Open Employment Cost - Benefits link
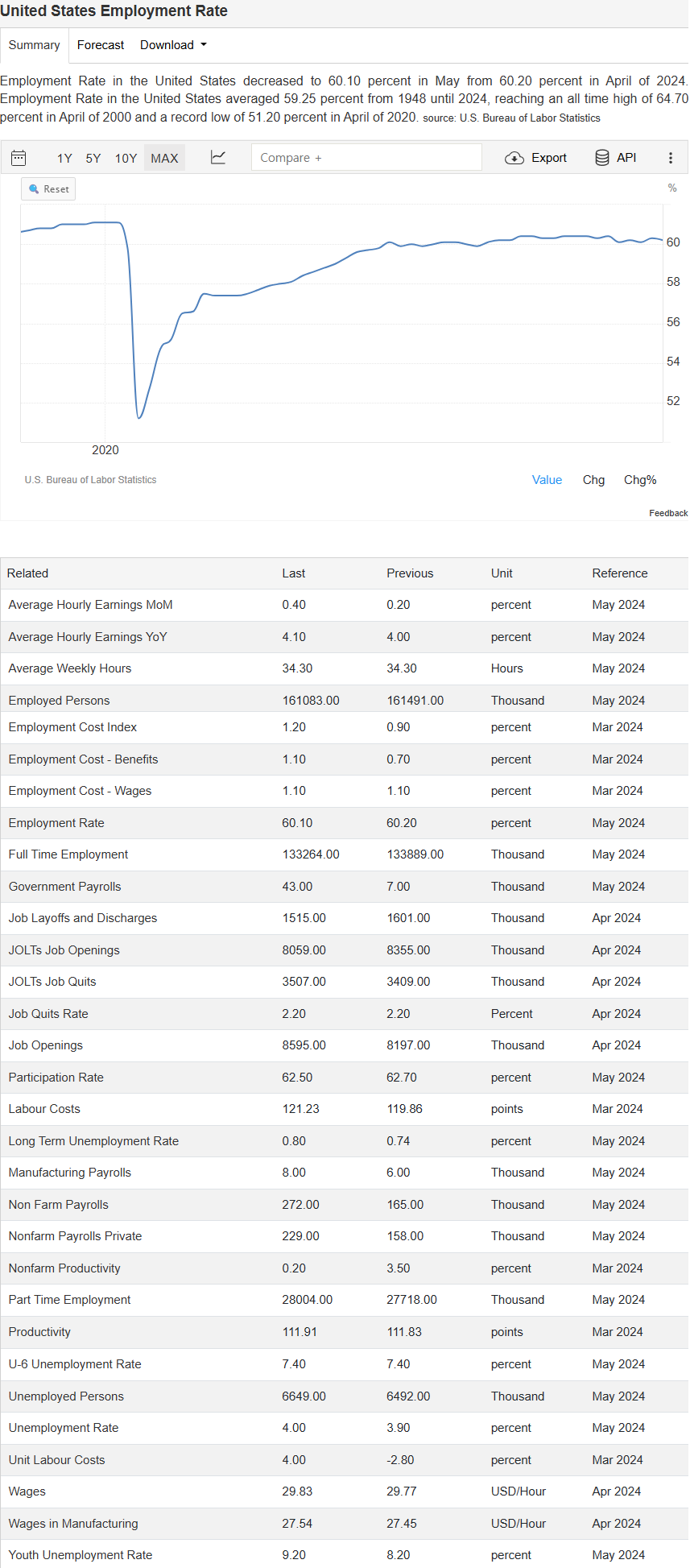 [x=83, y=759]
